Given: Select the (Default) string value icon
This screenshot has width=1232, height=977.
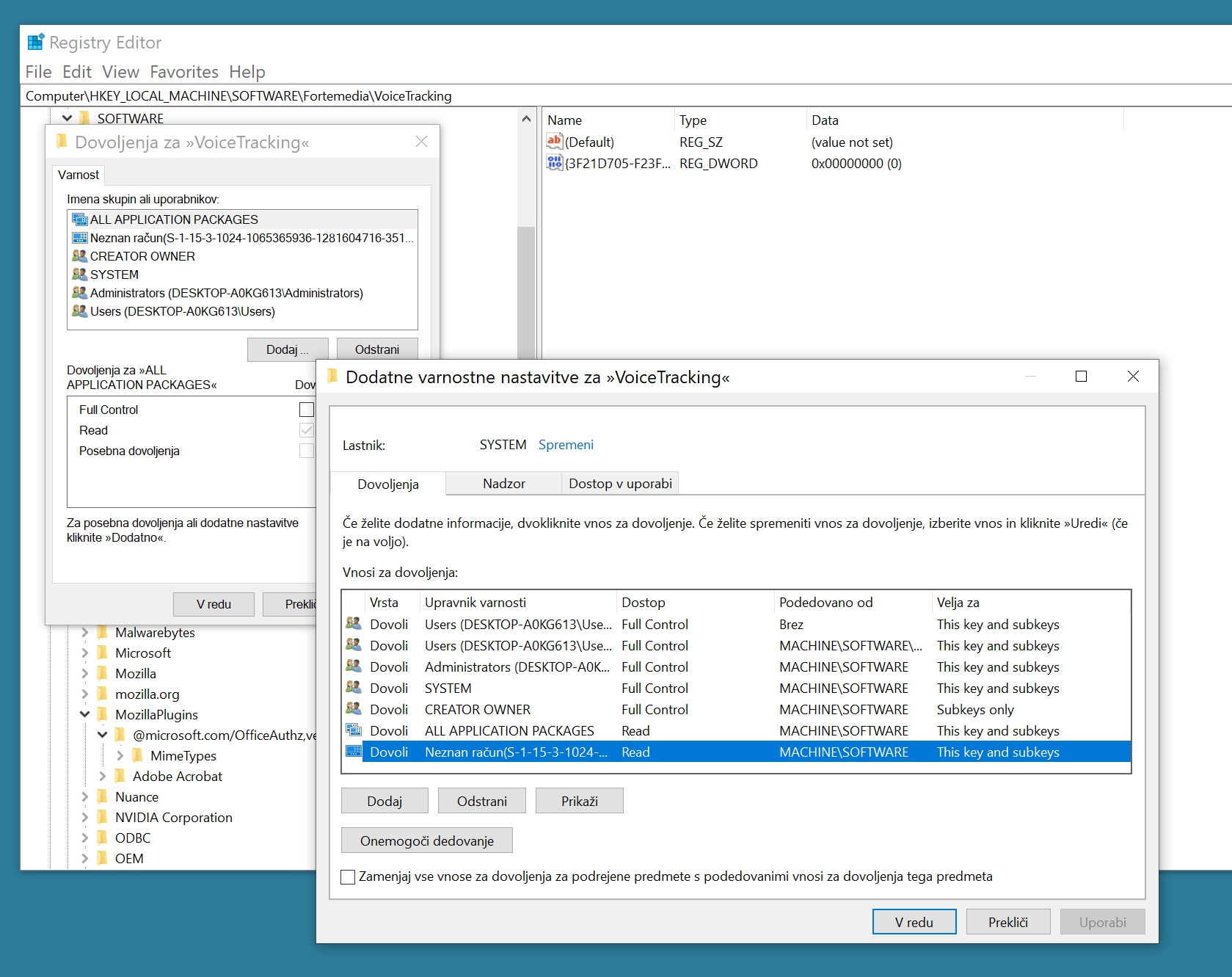Looking at the screenshot, I should pos(554,142).
